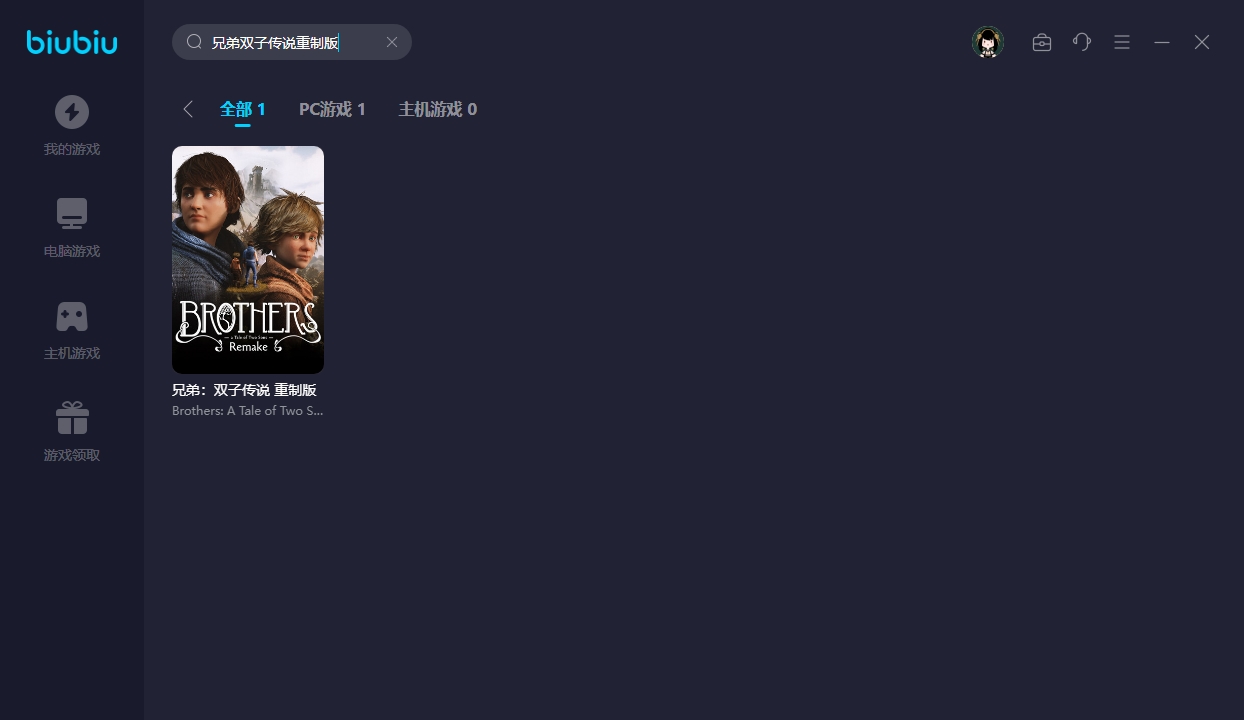Viewport: 1244px width, 720px height.
Task: Click the title 兄弟：双子传说 重制版
Action: (244, 390)
